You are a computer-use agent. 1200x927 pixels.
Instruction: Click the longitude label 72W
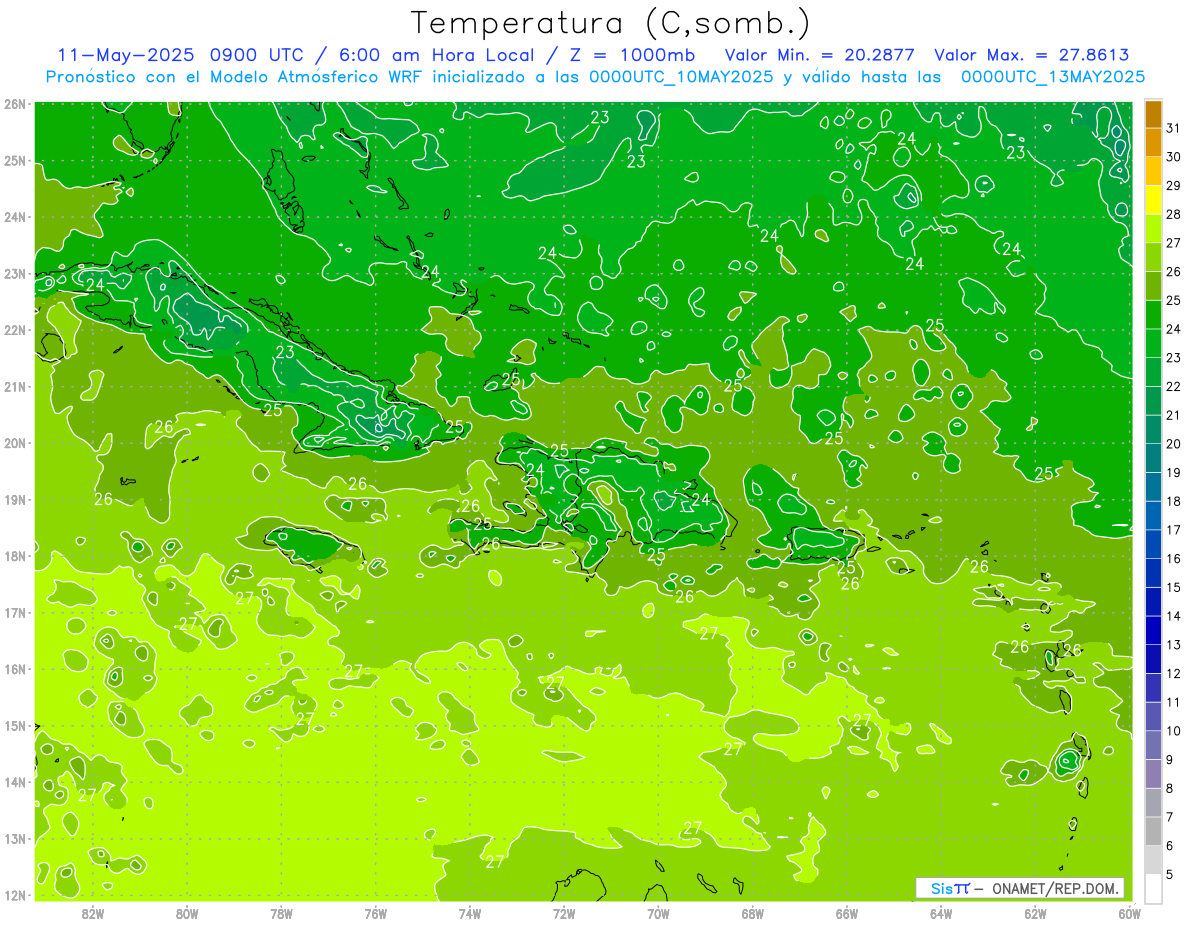(564, 913)
